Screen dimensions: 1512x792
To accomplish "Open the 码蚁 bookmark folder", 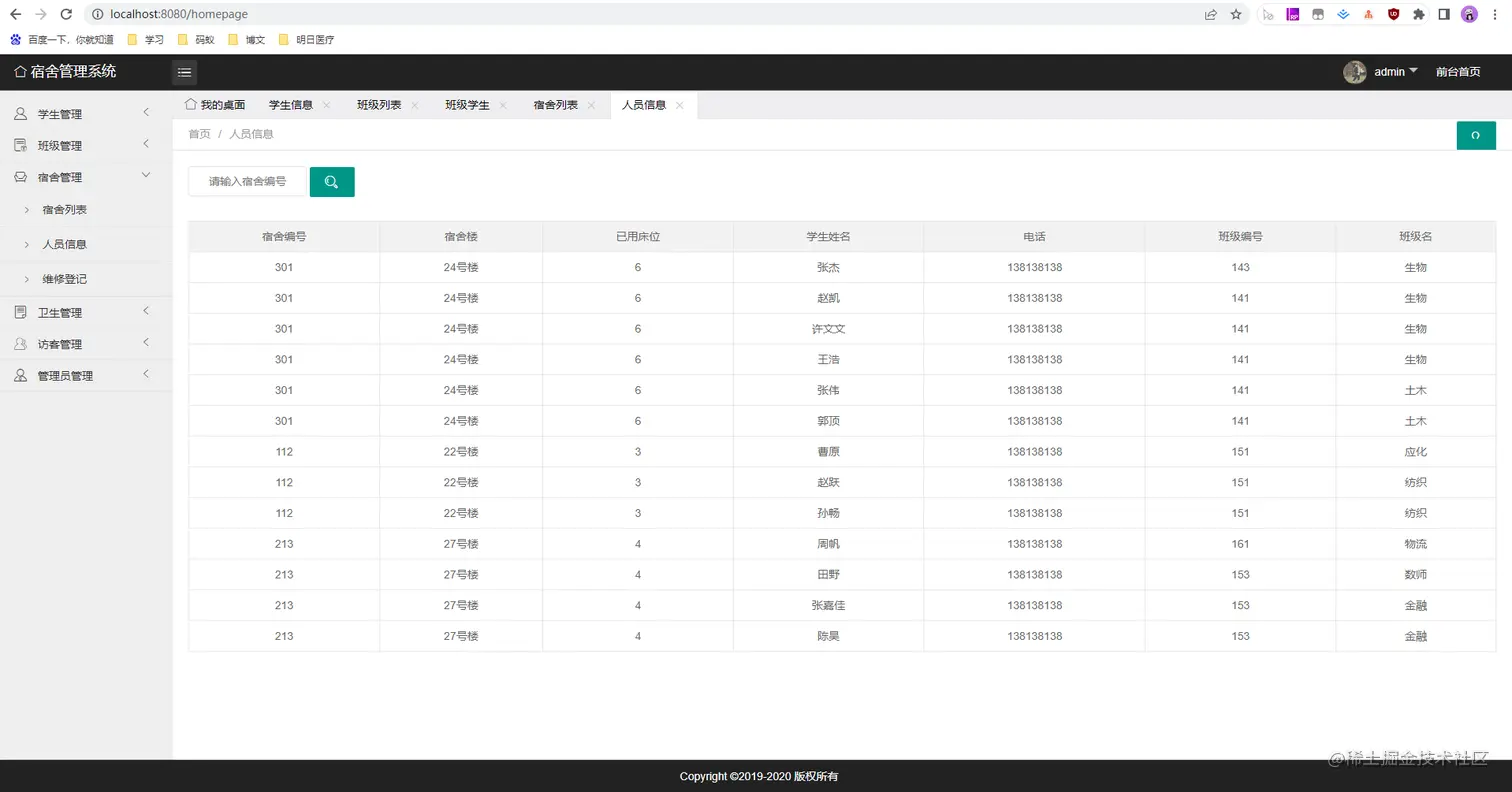I will [195, 40].
